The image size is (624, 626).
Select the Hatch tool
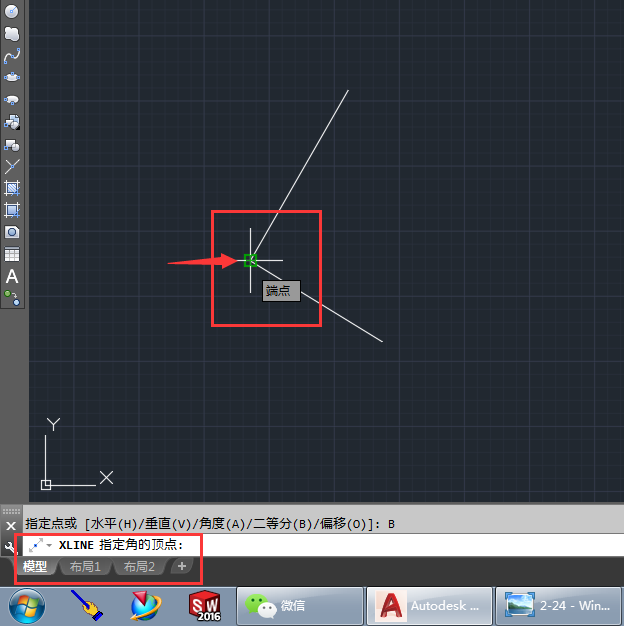12,188
